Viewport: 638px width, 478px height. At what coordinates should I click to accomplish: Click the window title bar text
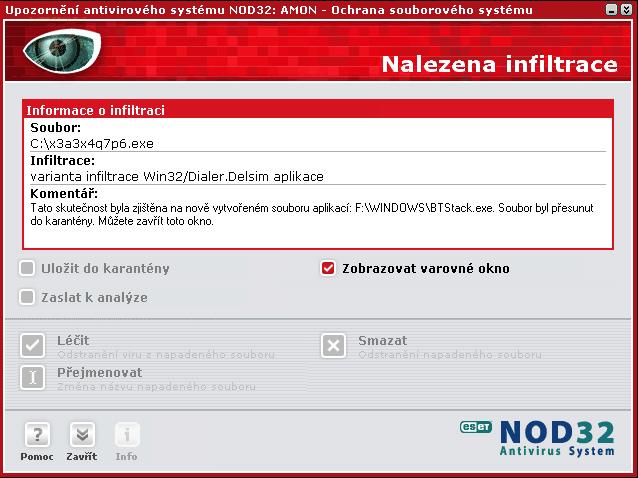(x=269, y=10)
